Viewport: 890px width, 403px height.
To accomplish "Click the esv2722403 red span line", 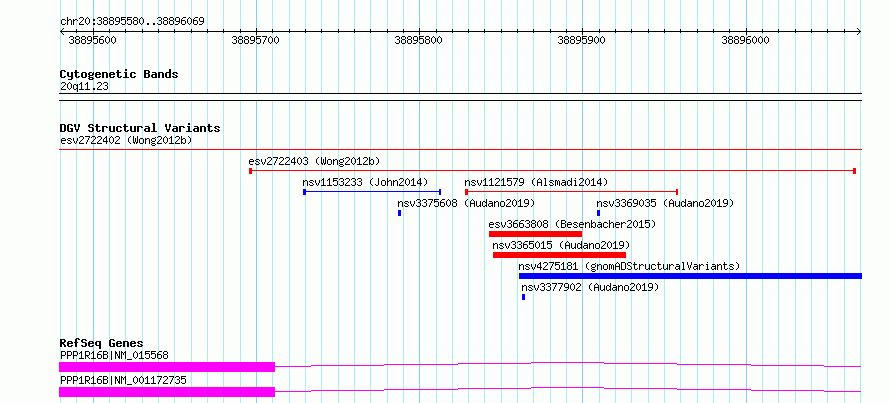I will click(552, 171).
